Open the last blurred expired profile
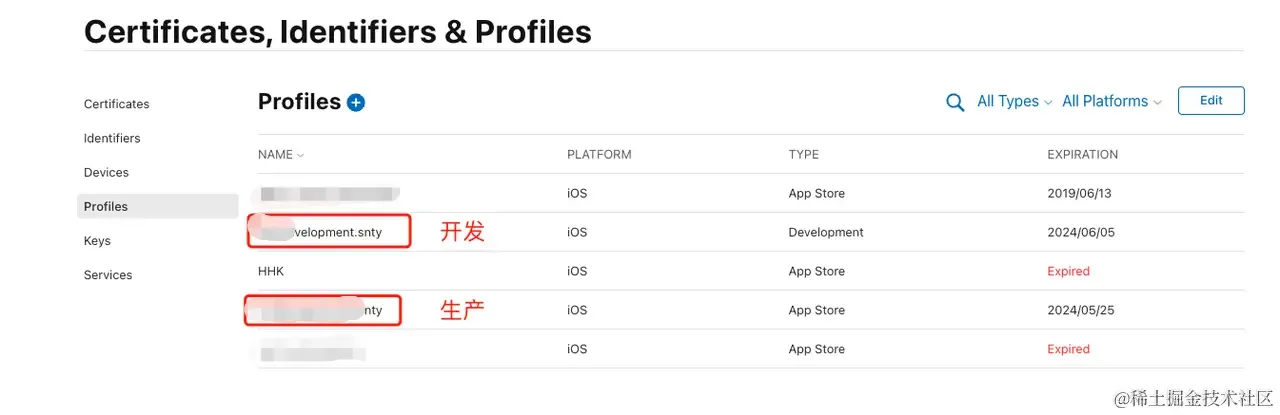 coord(751,349)
